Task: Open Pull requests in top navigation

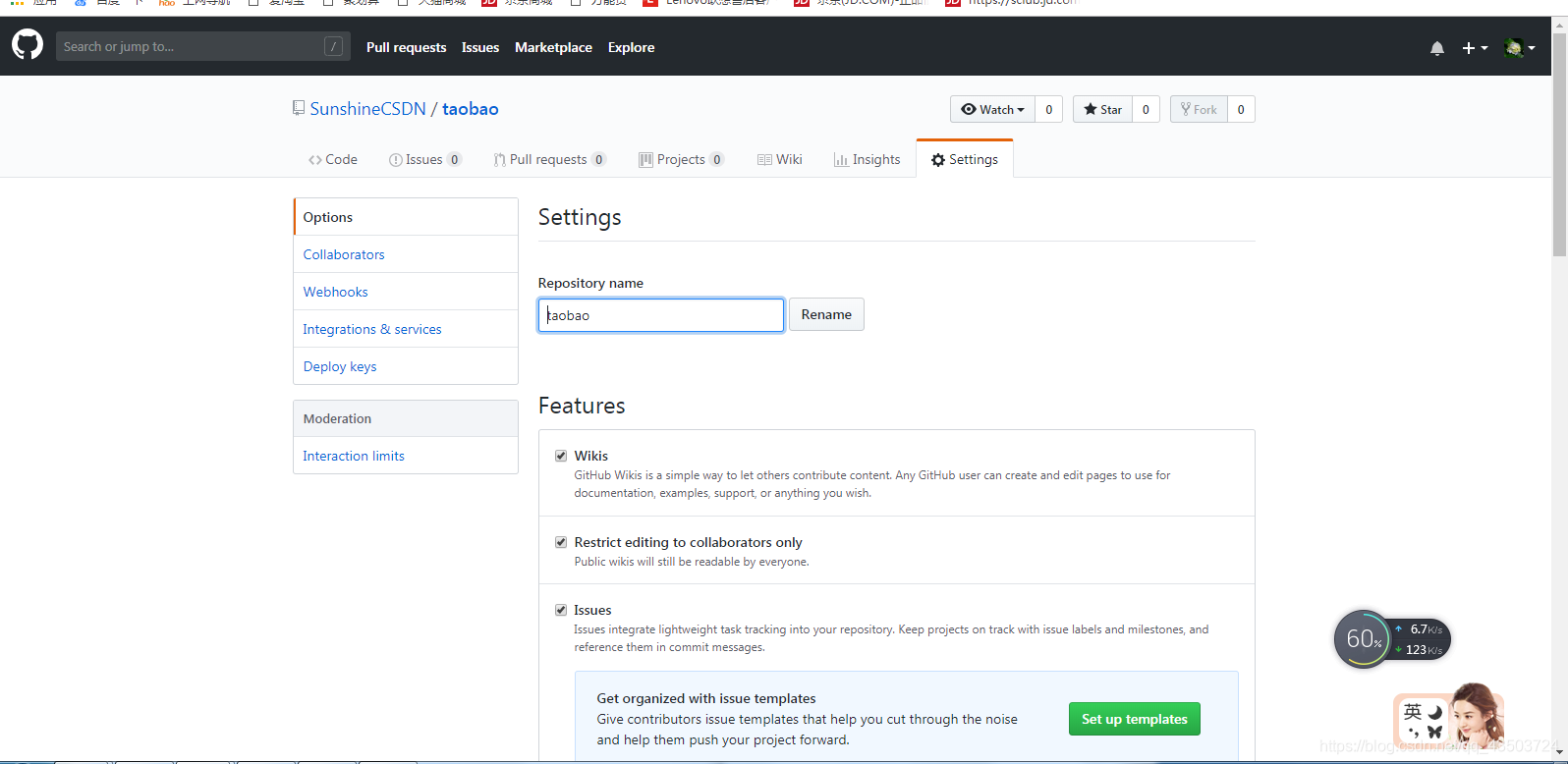Action: coord(406,47)
